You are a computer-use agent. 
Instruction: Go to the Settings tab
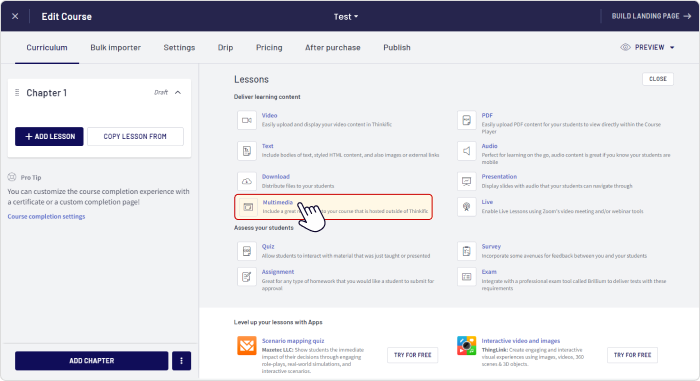coord(179,47)
